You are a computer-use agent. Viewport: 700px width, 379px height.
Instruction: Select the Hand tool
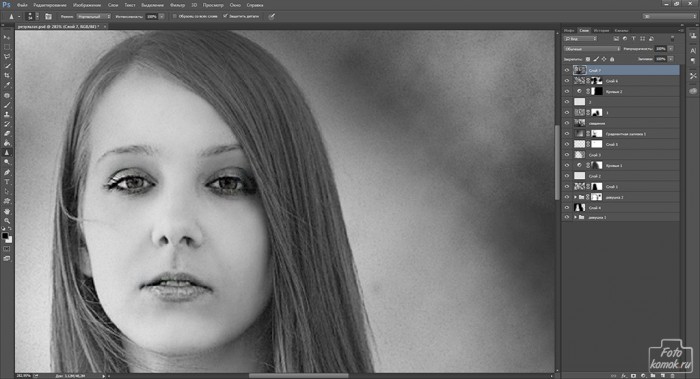point(7,211)
